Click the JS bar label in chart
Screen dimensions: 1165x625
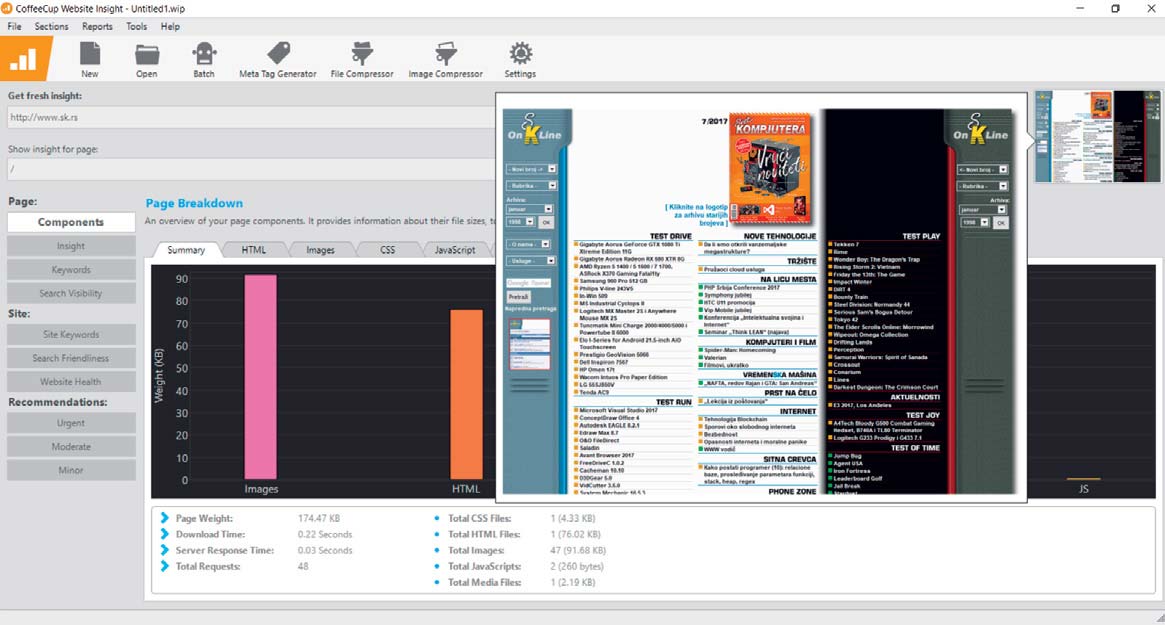coord(1083,489)
